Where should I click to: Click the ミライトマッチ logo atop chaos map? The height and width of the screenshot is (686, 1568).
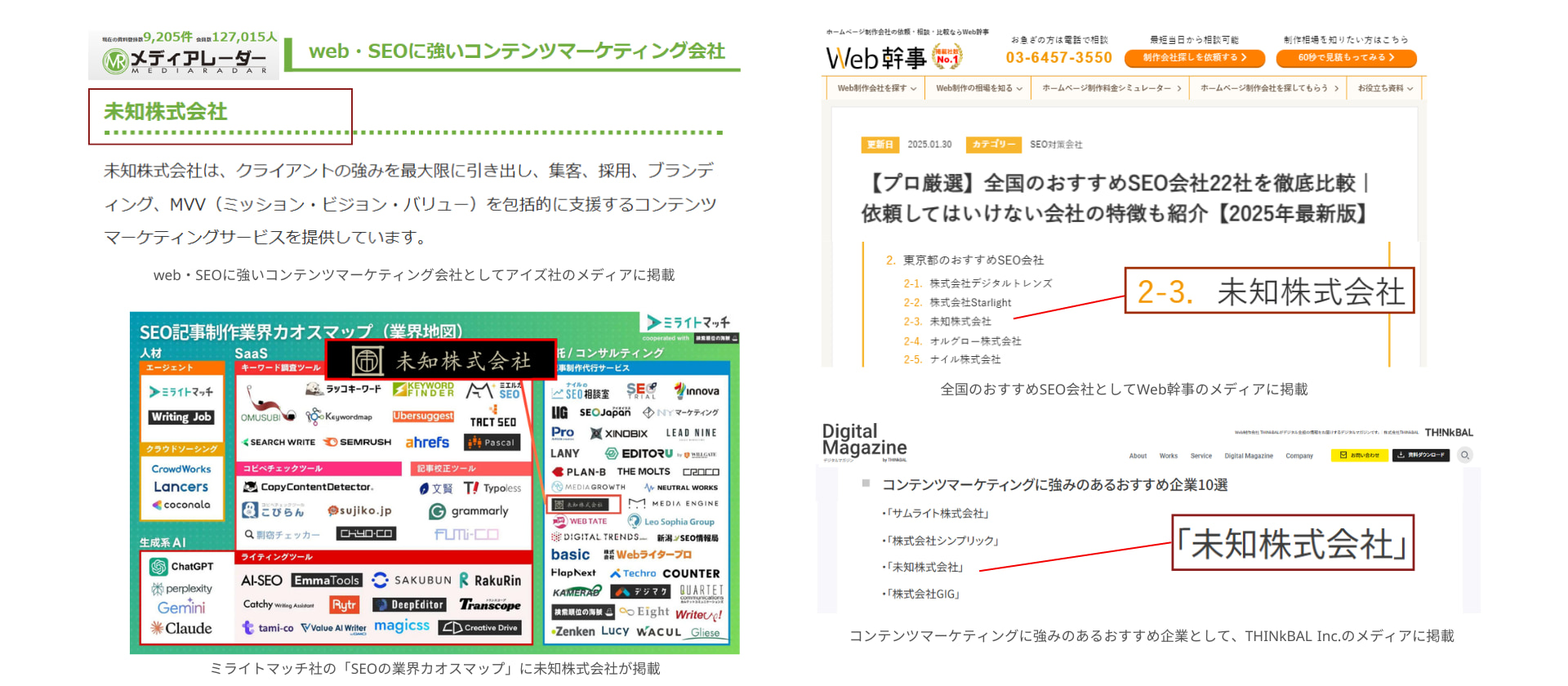689,322
